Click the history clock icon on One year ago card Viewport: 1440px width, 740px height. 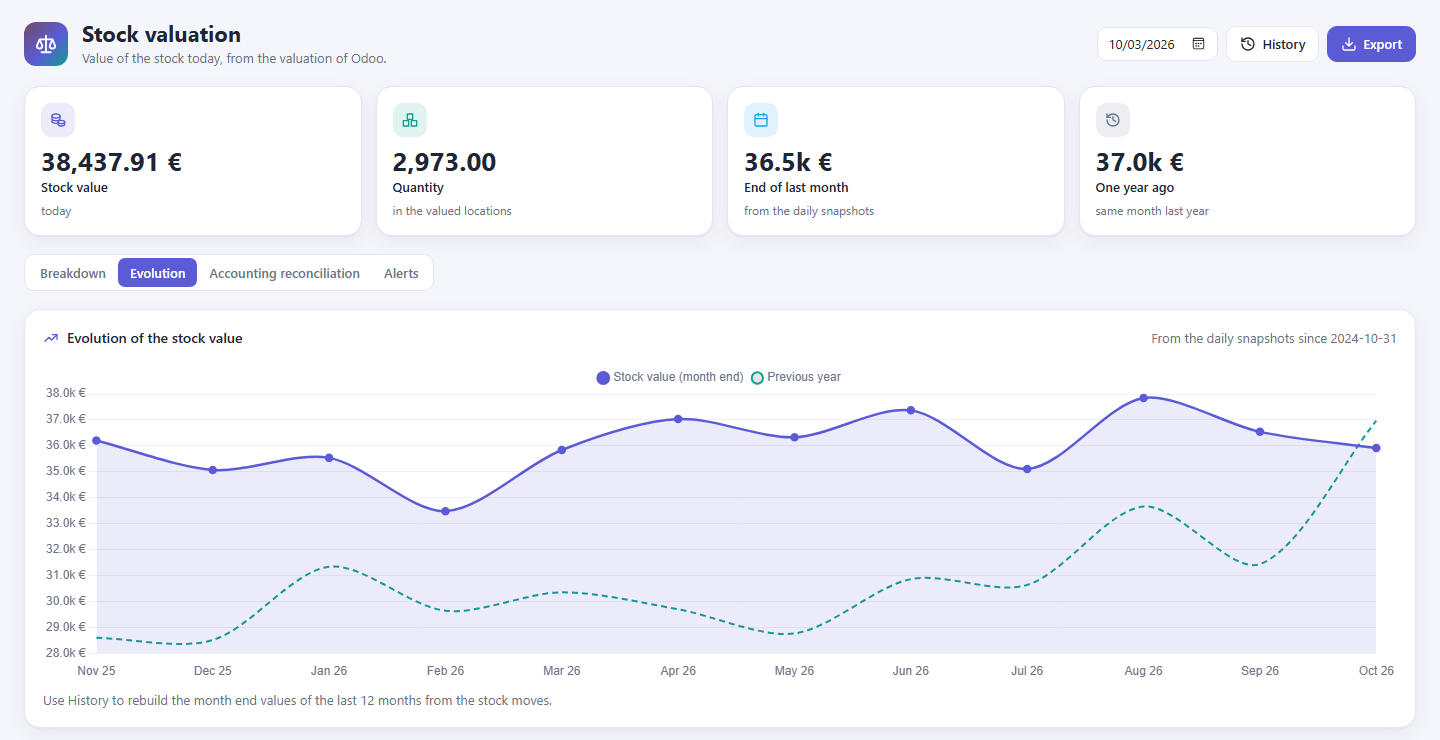click(x=1113, y=120)
